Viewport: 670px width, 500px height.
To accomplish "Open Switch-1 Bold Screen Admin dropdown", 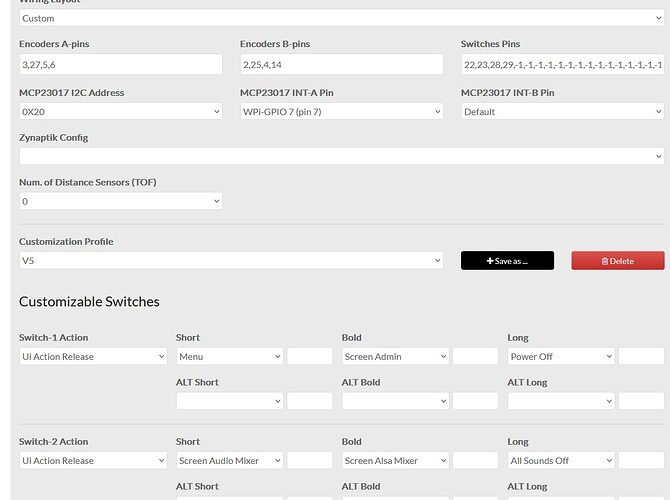I will (x=395, y=356).
